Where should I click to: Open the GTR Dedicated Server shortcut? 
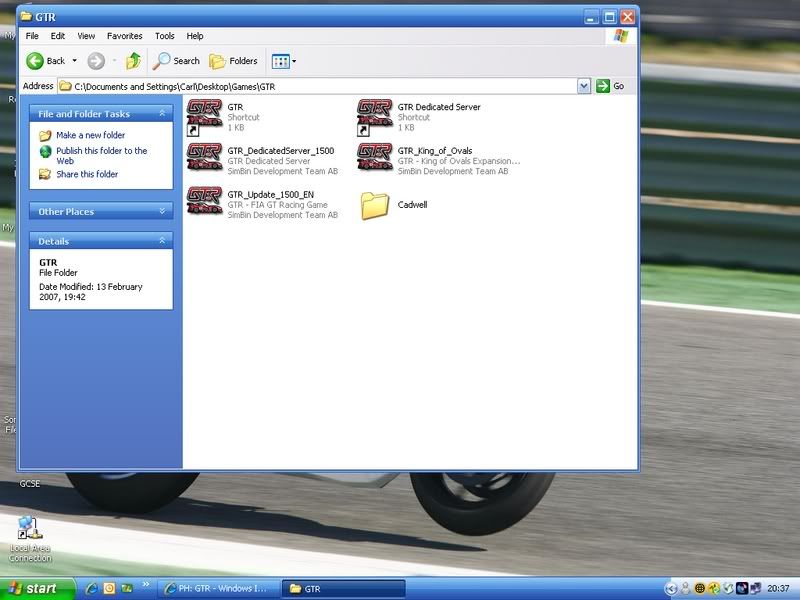tap(375, 116)
